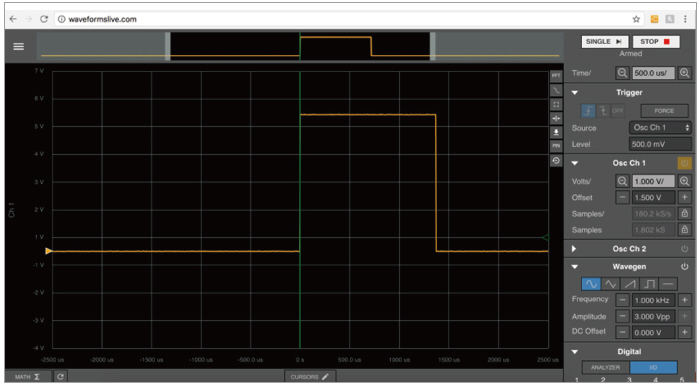Select the sawtooth wave shape icon
Screen dimensions: 699x384
(629, 284)
